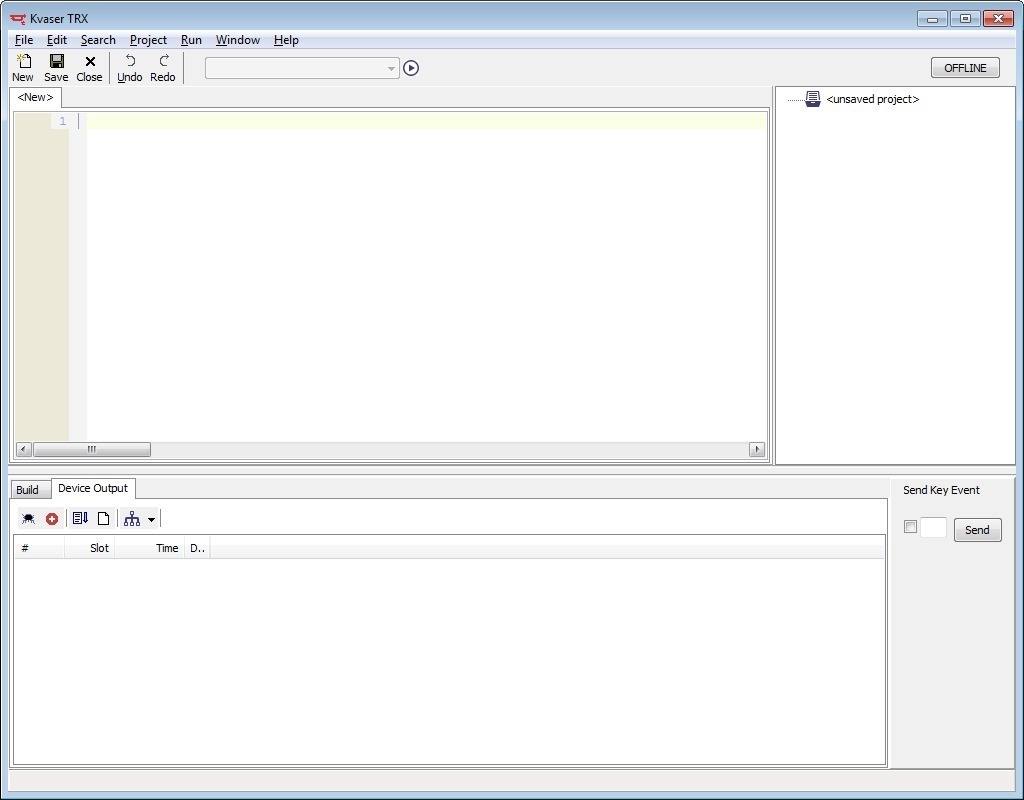Open the Run menu
Screen dimensions: 1024x800
tap(191, 40)
